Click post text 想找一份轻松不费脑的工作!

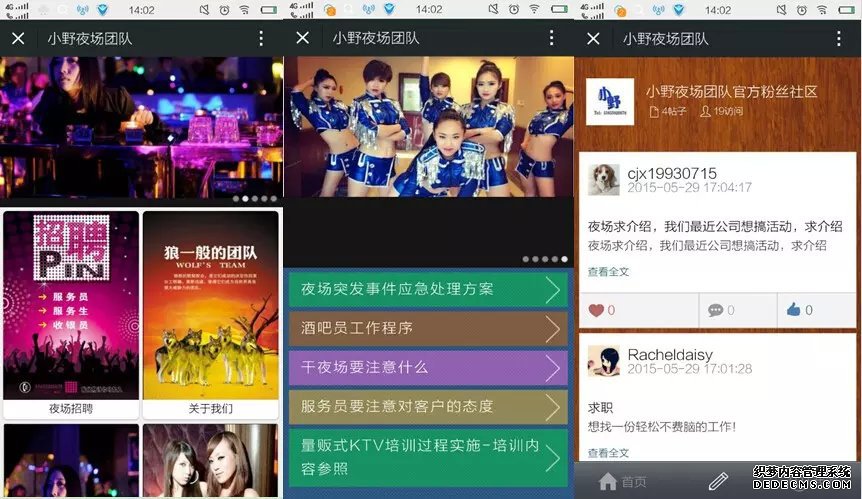tap(661, 426)
